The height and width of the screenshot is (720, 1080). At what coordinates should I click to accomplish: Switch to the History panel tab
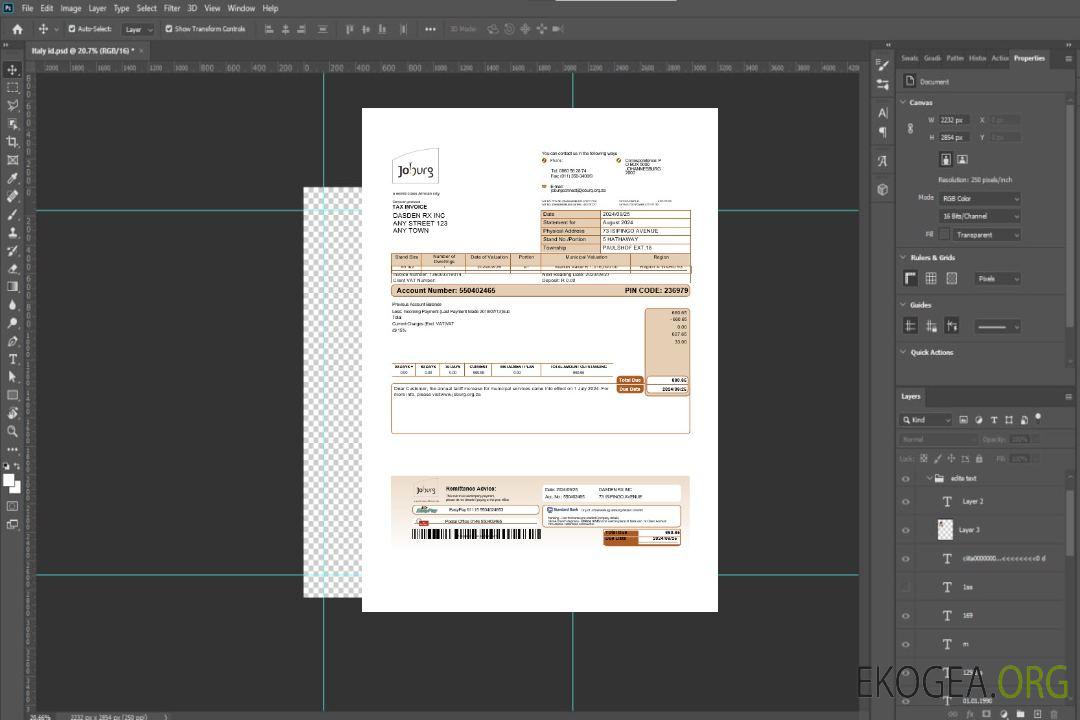point(977,58)
